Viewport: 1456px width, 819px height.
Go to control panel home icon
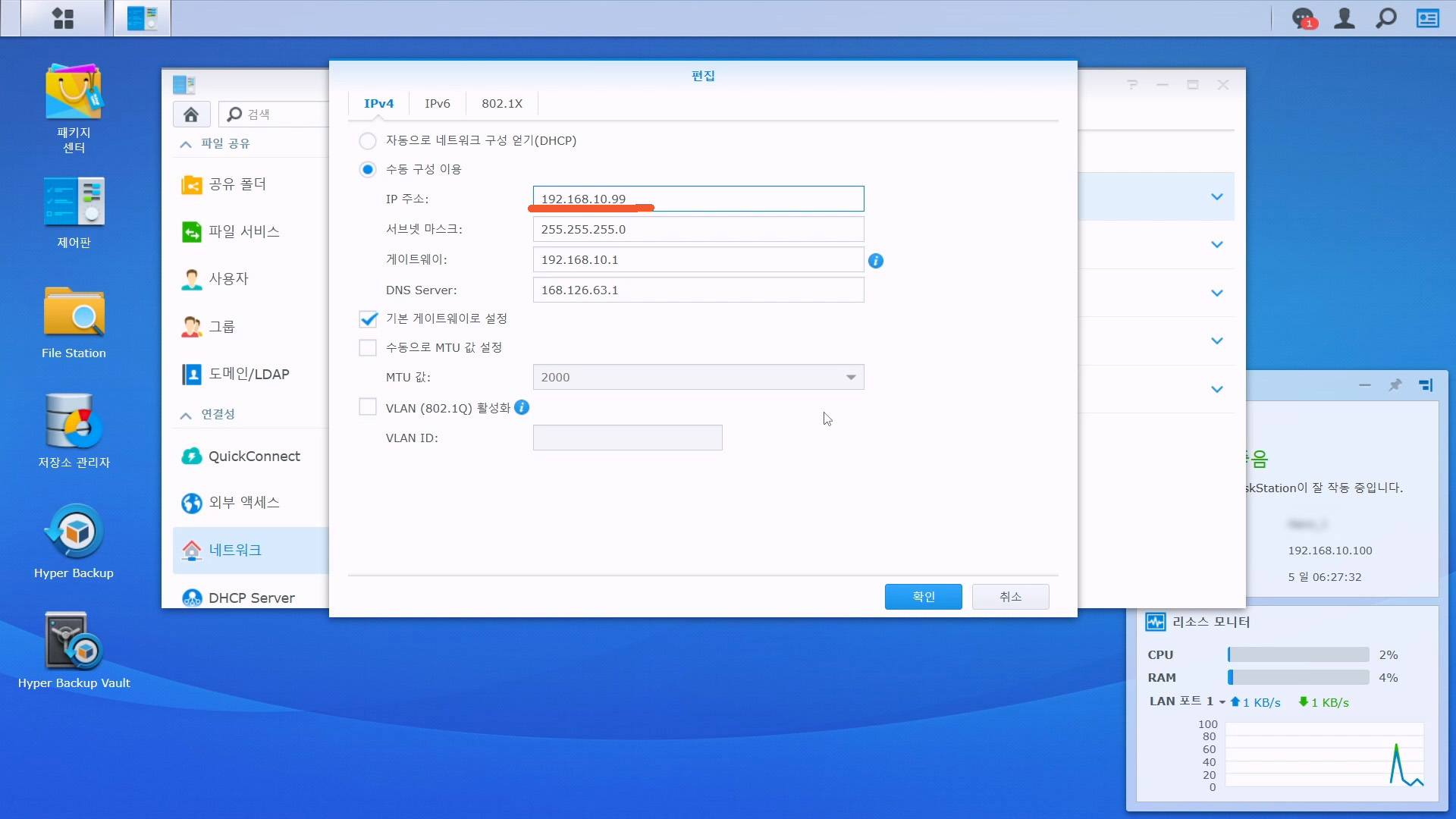point(191,115)
